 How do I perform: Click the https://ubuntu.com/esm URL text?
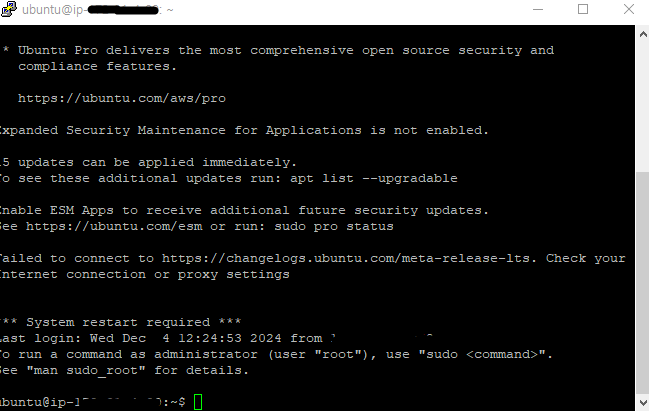coord(114,226)
